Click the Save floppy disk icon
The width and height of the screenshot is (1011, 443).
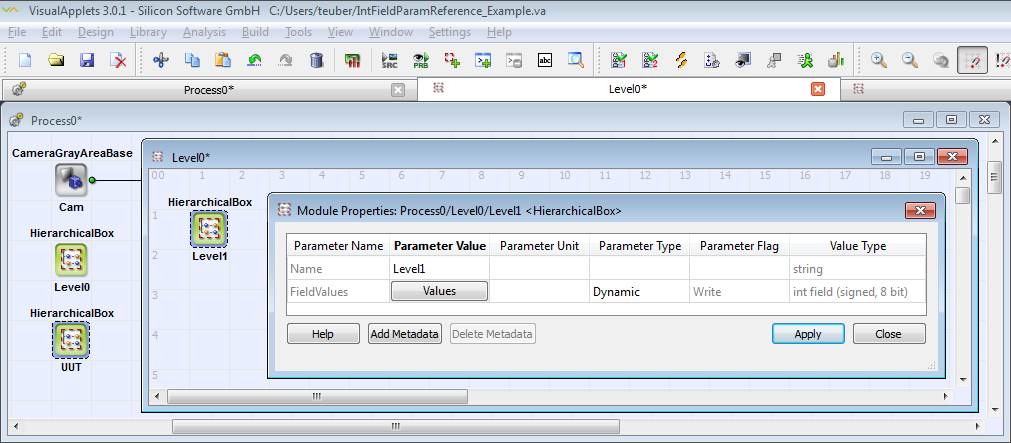point(87,60)
